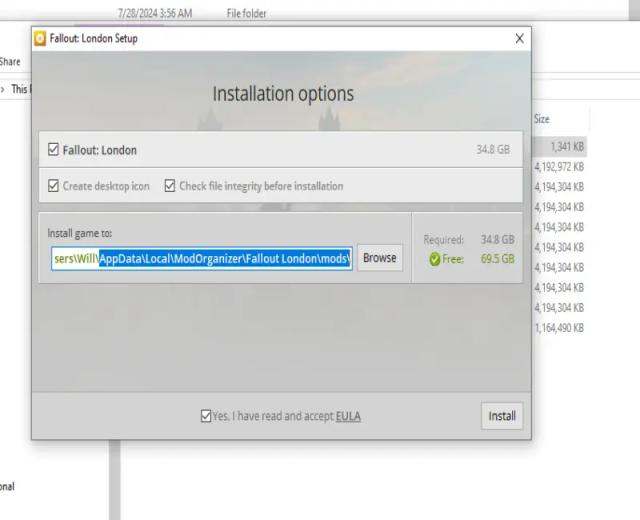The image size is (640, 520).
Task: Open the EULA link
Action: (x=348, y=416)
